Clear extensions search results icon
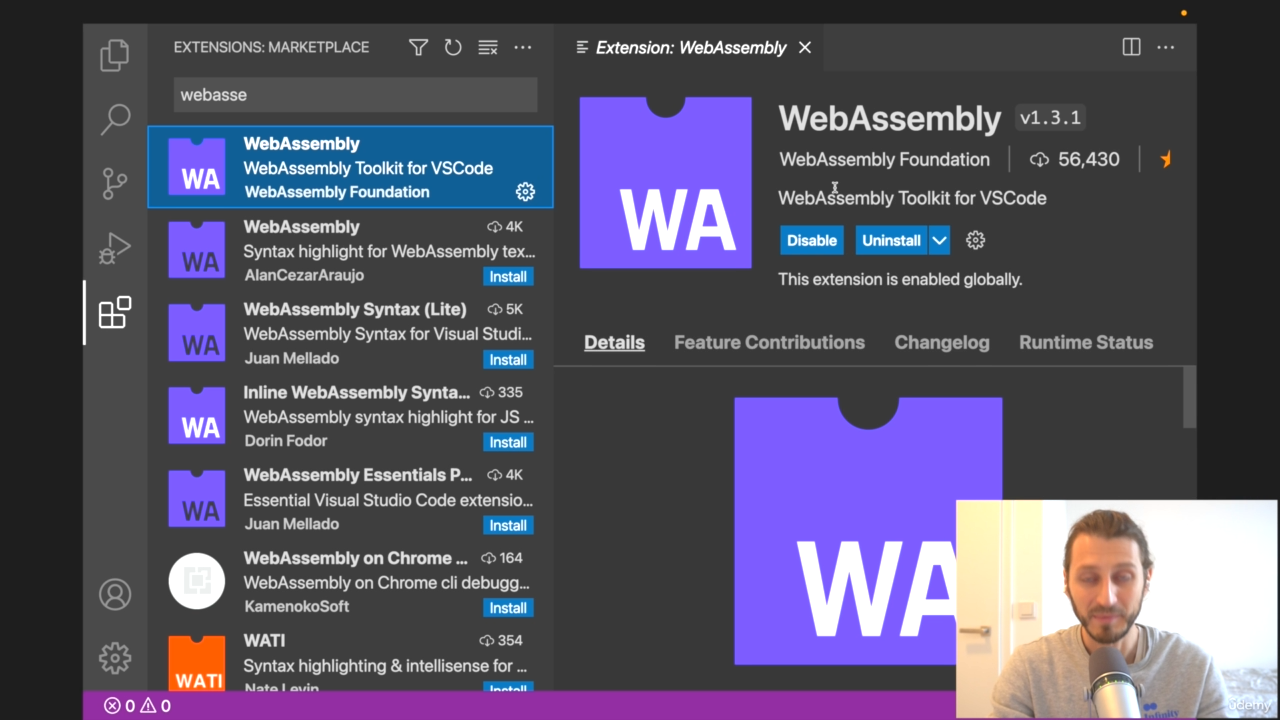 [487, 47]
